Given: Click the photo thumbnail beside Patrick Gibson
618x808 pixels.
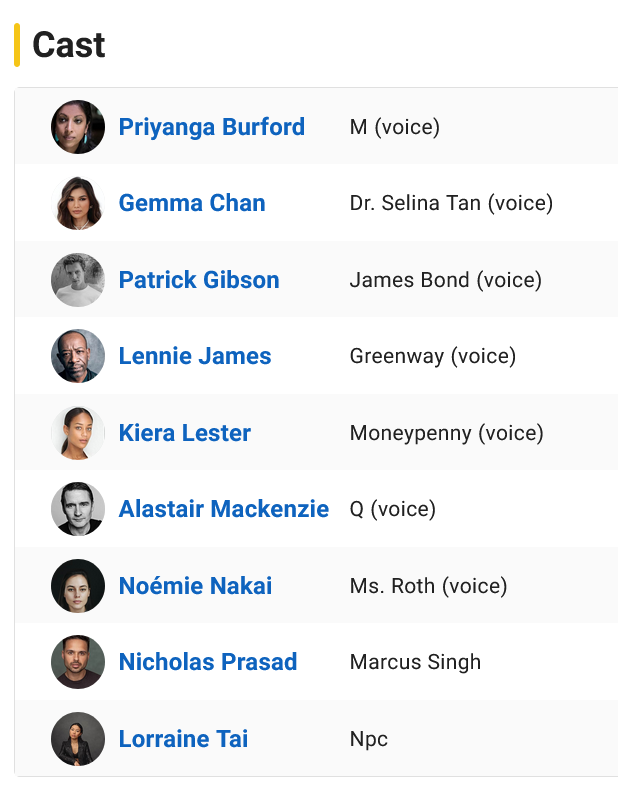Looking at the screenshot, I should point(78,280).
